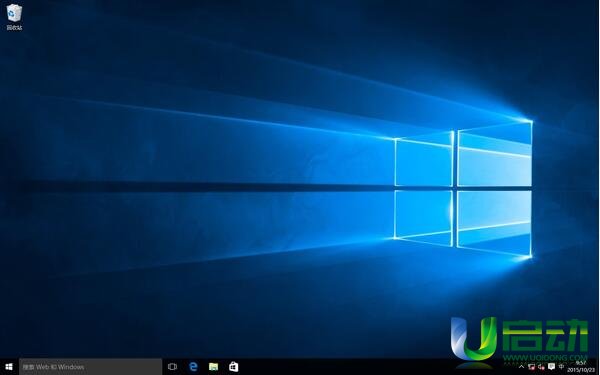Click the green U启动 logo watermark
This screenshot has width=600, height=375.
[519, 338]
